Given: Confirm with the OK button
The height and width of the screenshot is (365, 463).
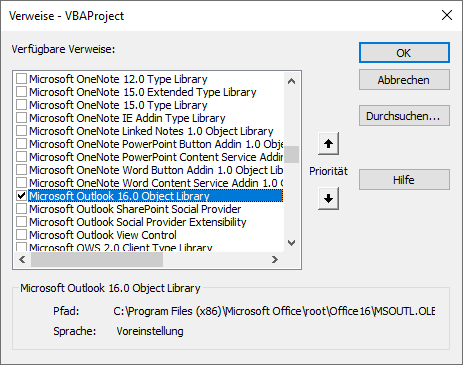Looking at the screenshot, I should point(404,53).
